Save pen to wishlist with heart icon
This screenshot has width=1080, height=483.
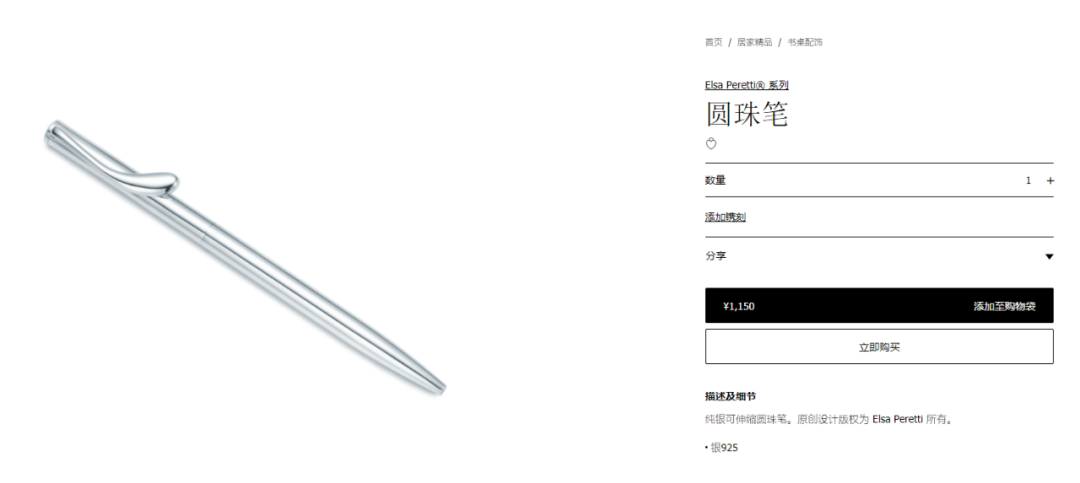pyautogui.click(x=712, y=144)
